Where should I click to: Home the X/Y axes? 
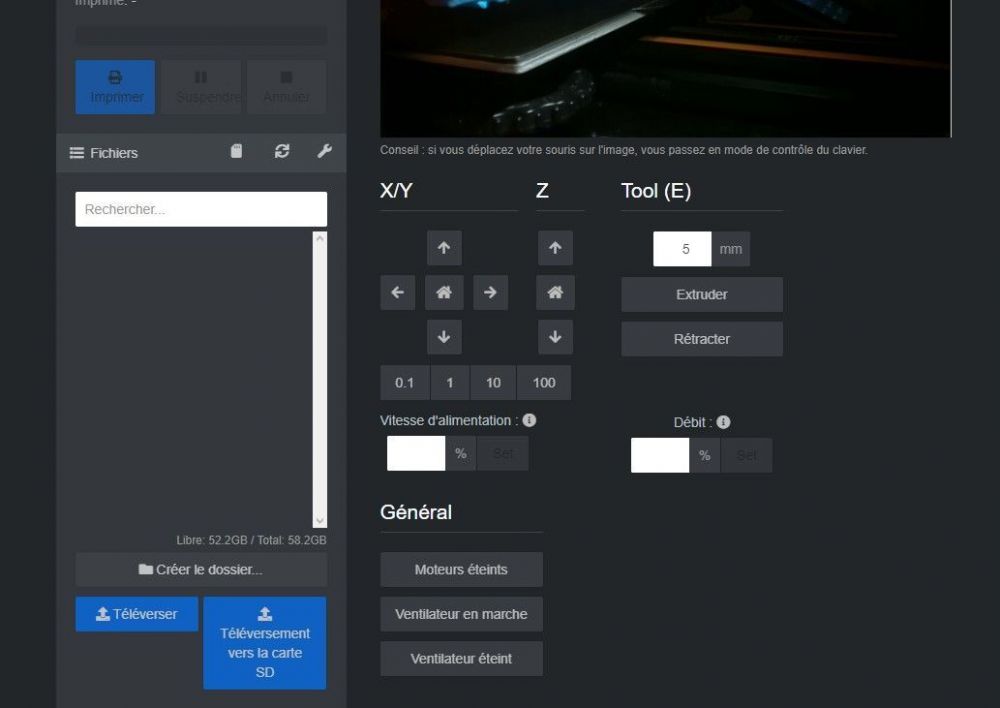444,293
